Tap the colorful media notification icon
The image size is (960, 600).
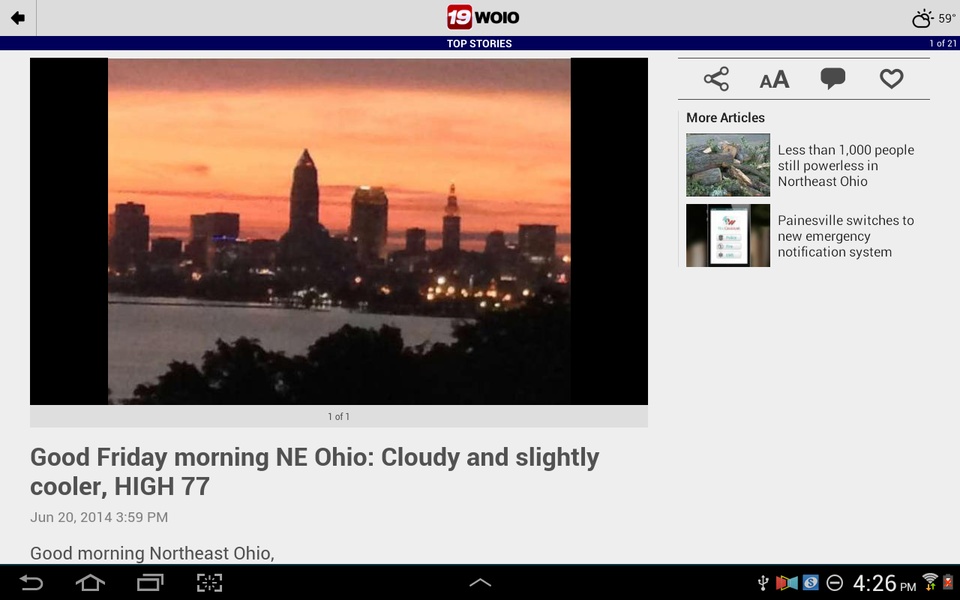787,582
